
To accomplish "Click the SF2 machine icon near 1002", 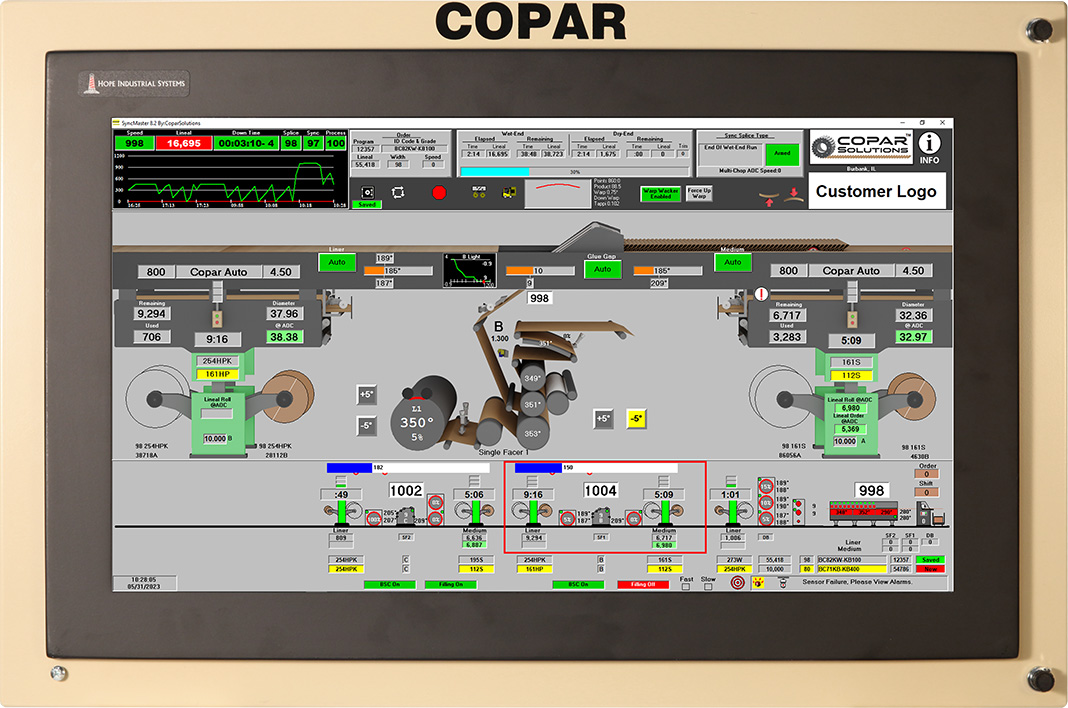I will pyautogui.click(x=406, y=516).
